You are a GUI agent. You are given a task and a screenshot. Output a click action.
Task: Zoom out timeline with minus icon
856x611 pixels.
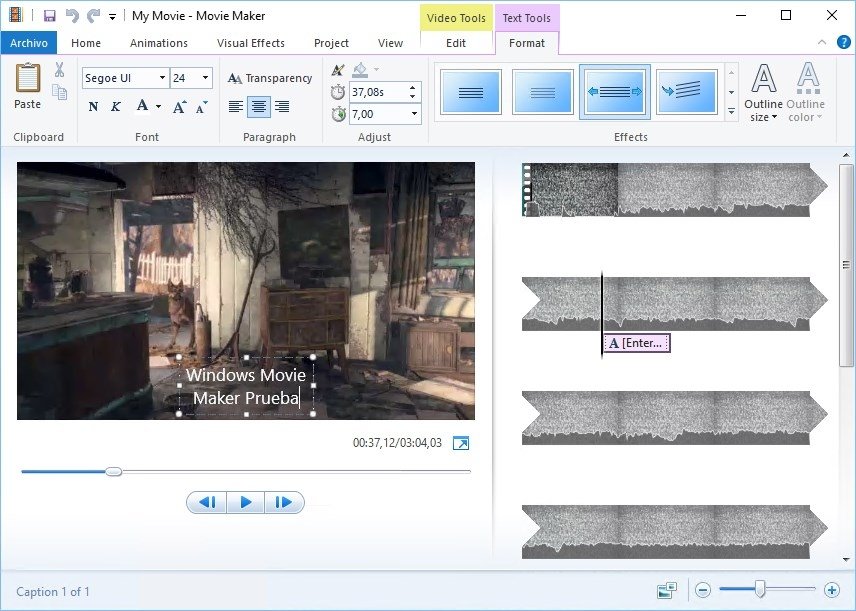[703, 590]
